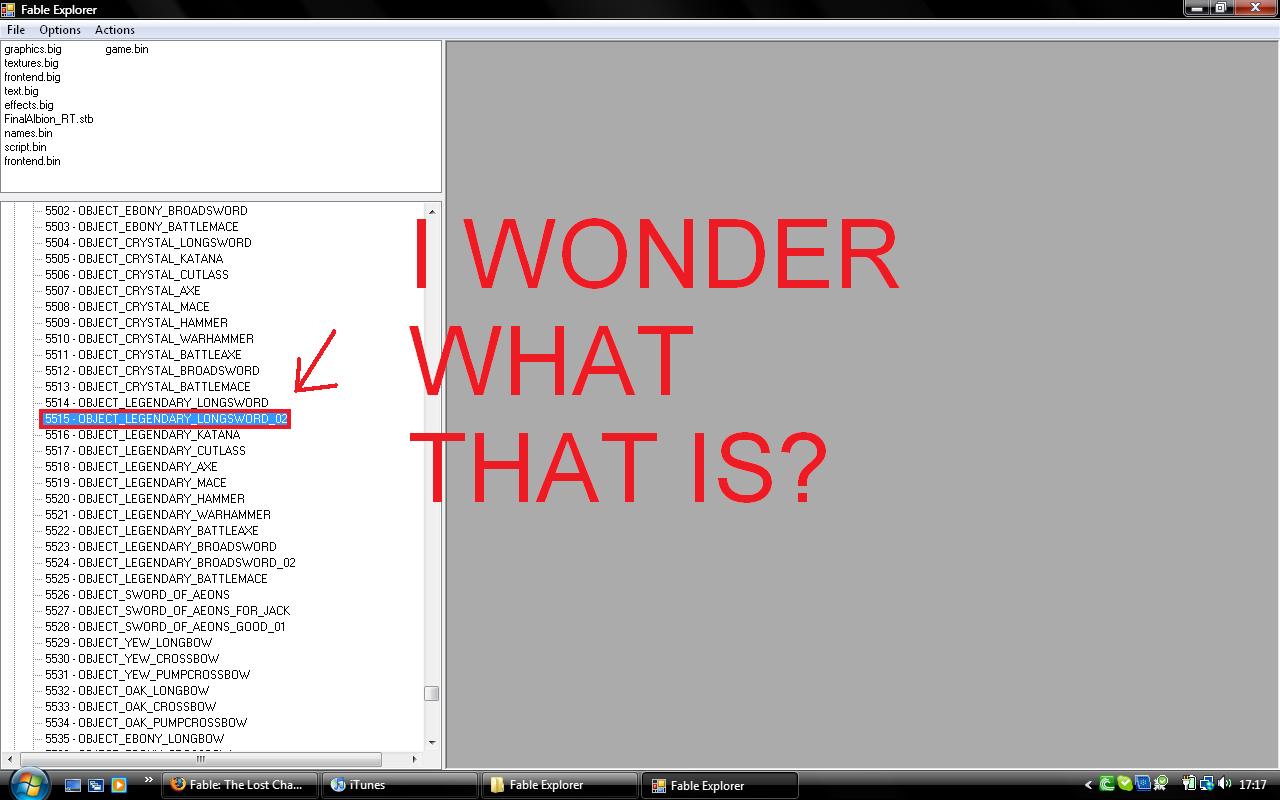Screen dimensions: 1280x800
Task: Click the Windows Start orb
Action: point(27,783)
